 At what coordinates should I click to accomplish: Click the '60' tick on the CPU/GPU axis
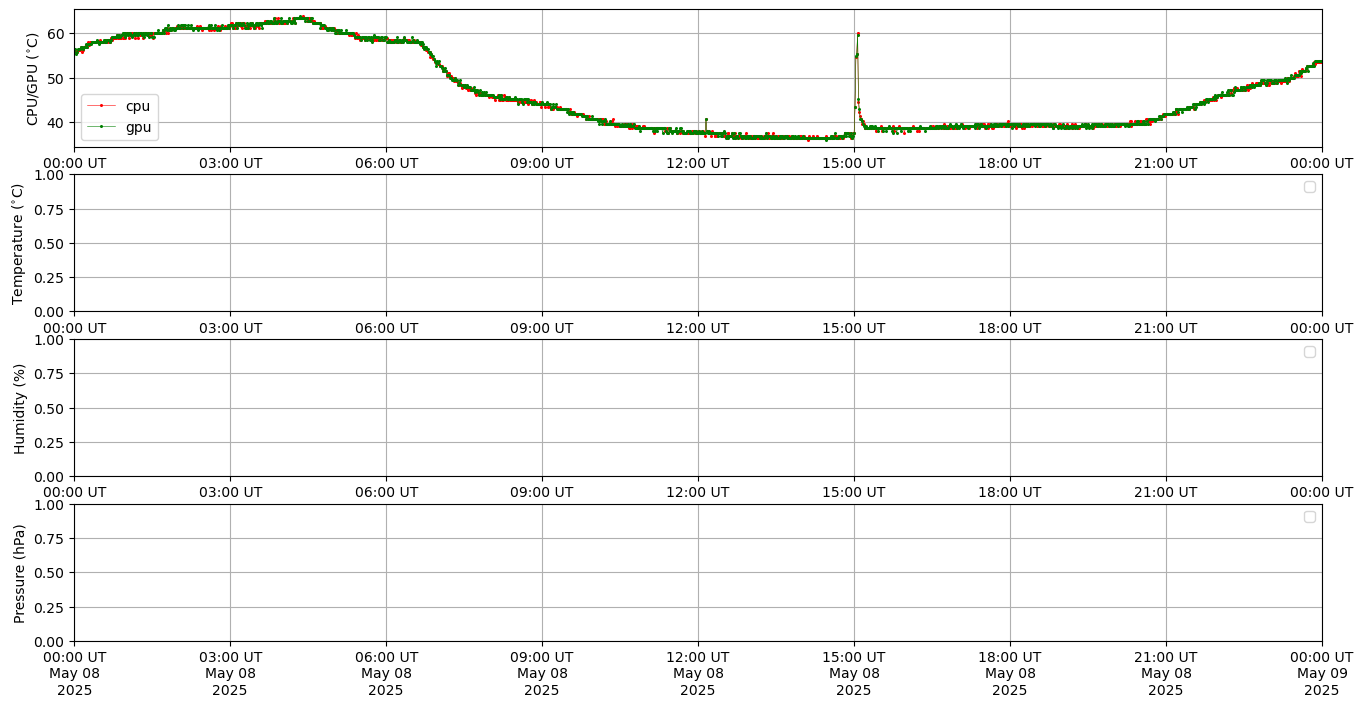(x=56, y=34)
